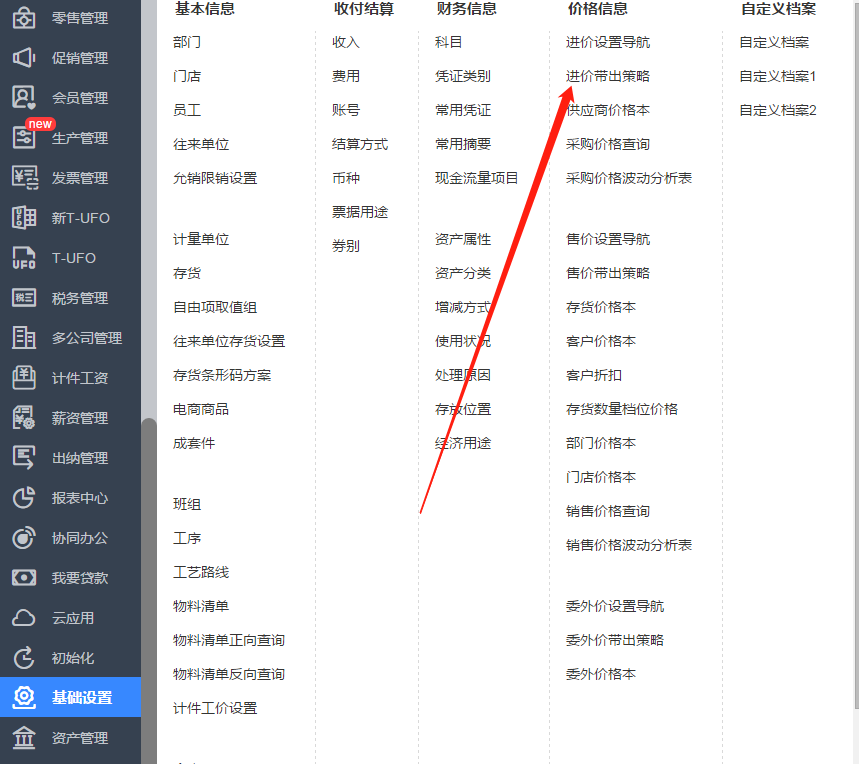The image size is (859, 764).
Task: Open the 部门 link
Action: 187,42
